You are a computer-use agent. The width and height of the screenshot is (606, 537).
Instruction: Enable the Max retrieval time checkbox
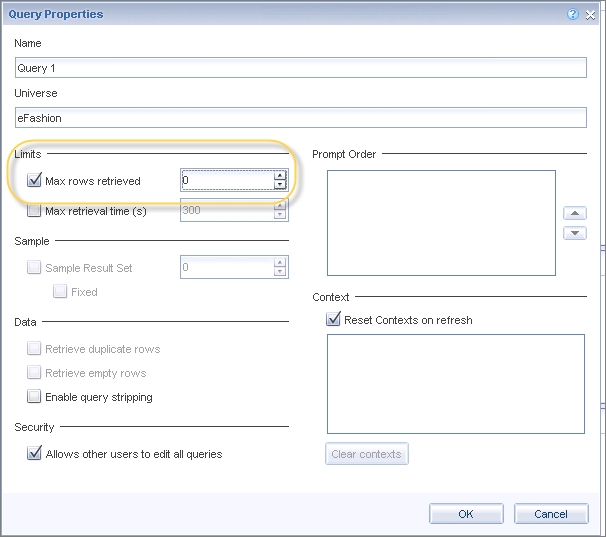[35, 211]
